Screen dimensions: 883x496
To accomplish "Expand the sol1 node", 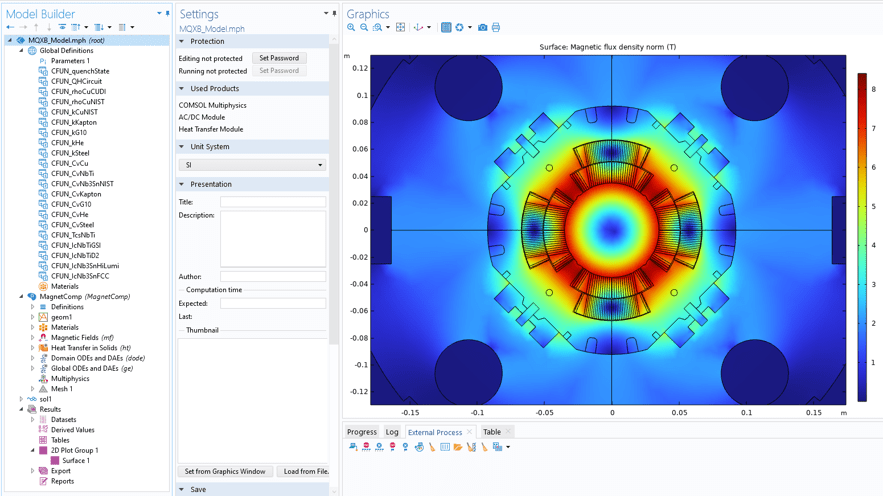I will (21, 399).
